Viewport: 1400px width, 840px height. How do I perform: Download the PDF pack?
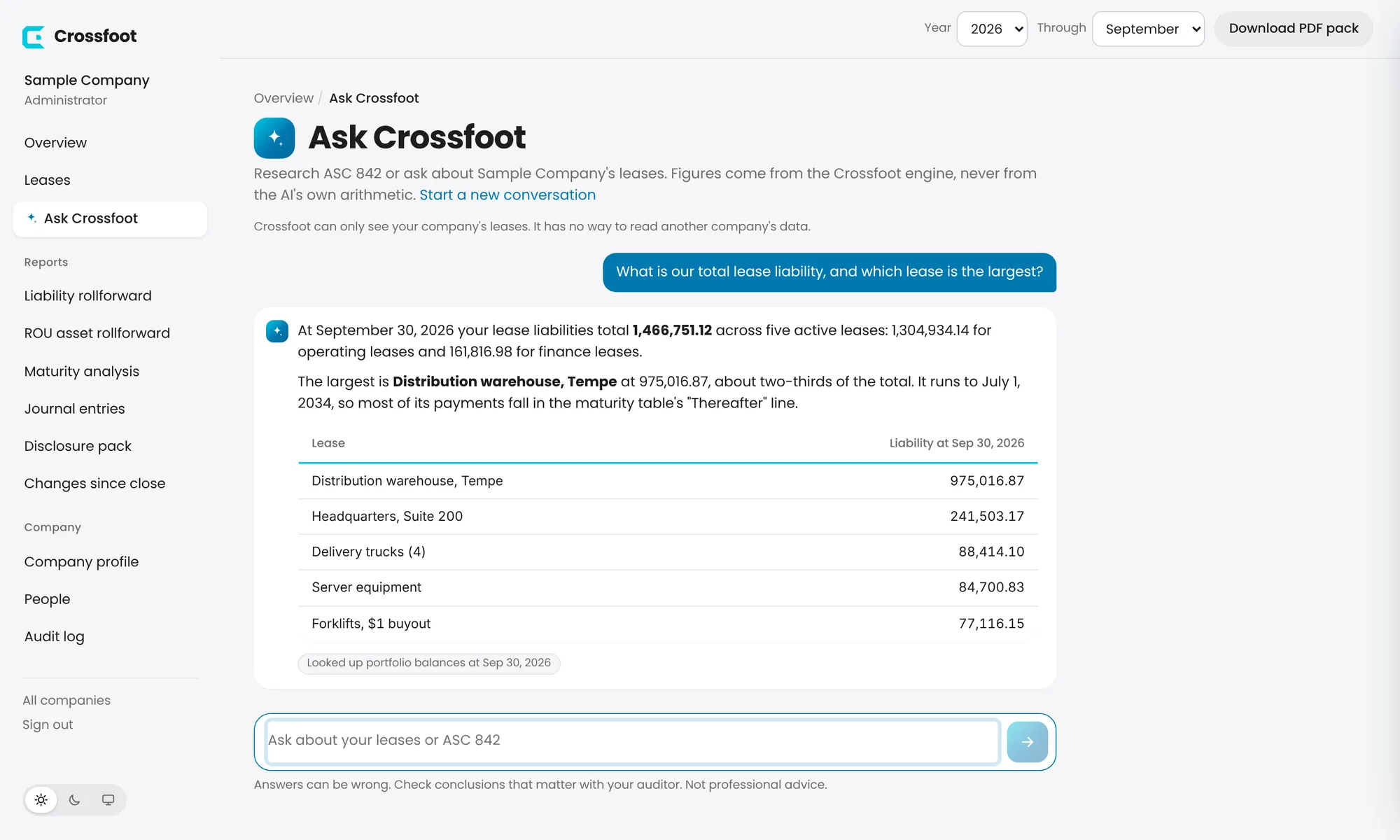point(1294,29)
